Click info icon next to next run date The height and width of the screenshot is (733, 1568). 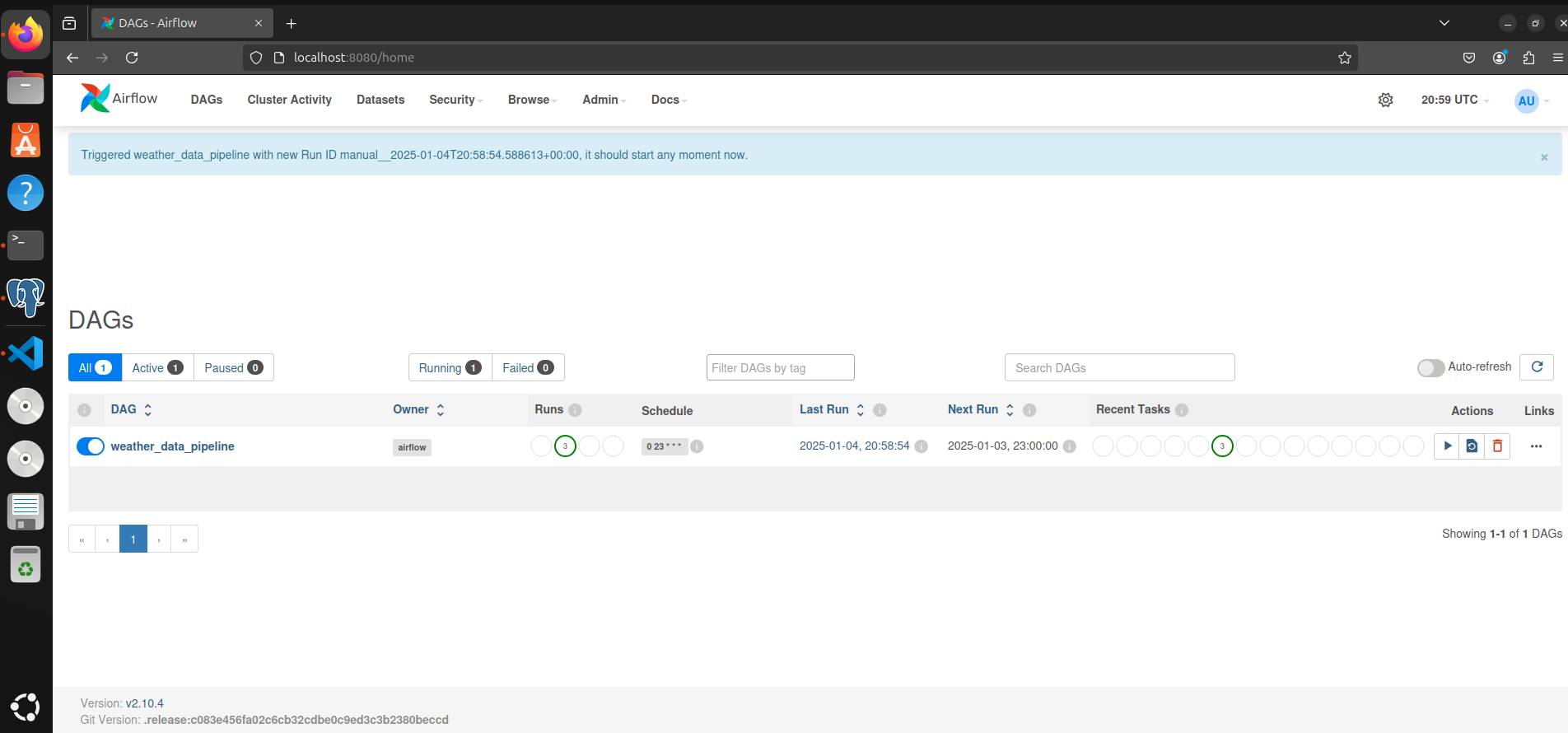coord(1069,446)
